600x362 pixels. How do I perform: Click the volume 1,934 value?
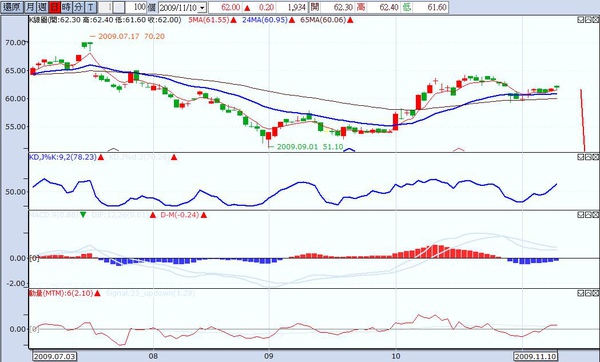click(x=297, y=7)
